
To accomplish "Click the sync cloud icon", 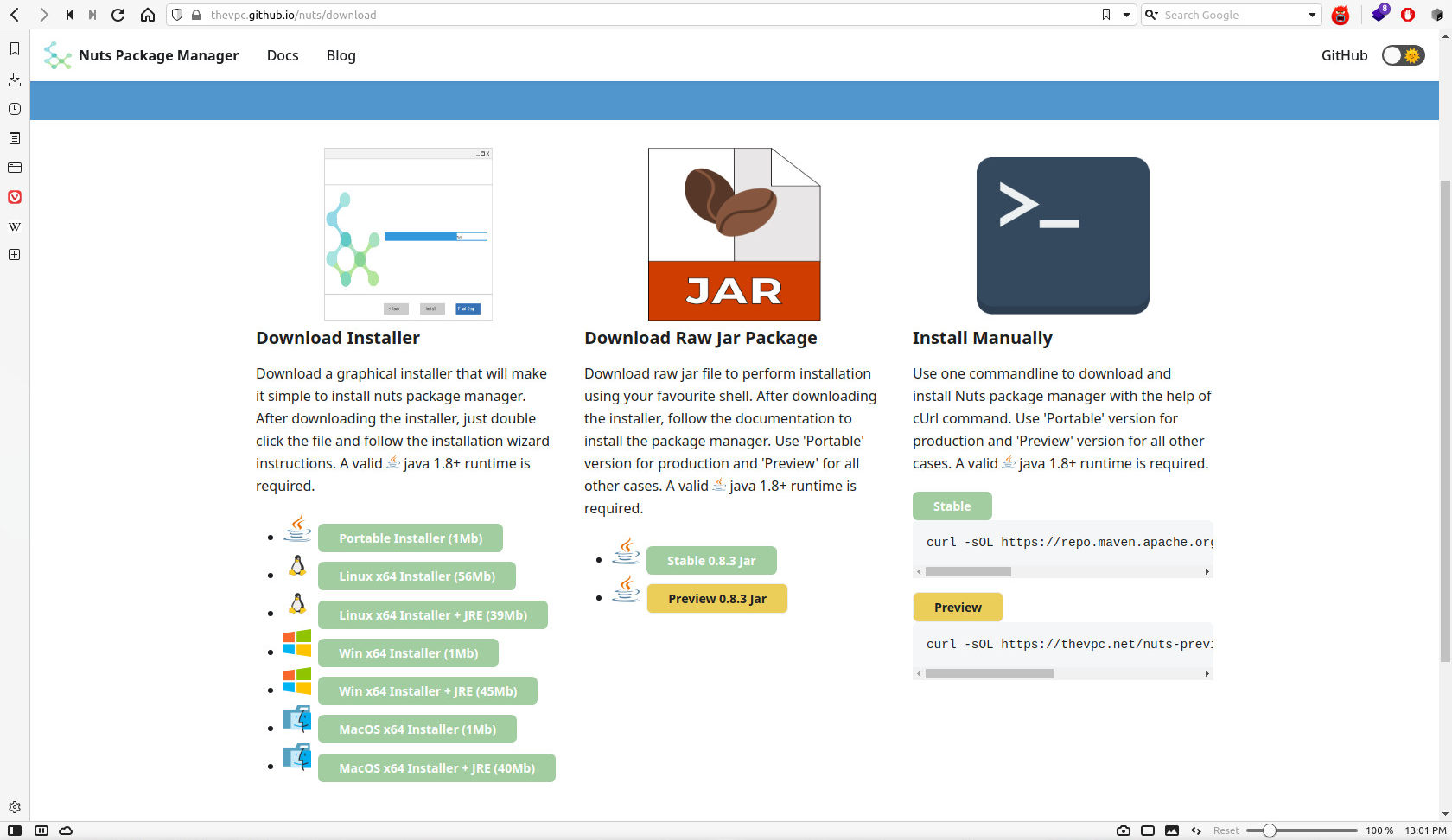I will (66, 830).
